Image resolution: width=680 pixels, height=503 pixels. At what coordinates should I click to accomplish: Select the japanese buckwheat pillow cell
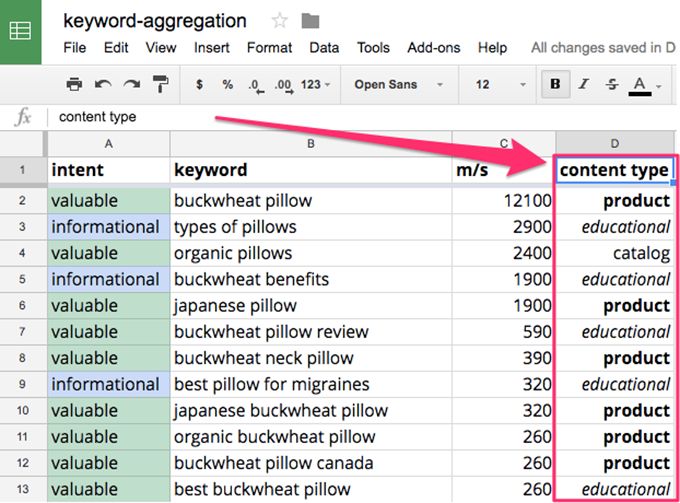(x=311, y=411)
